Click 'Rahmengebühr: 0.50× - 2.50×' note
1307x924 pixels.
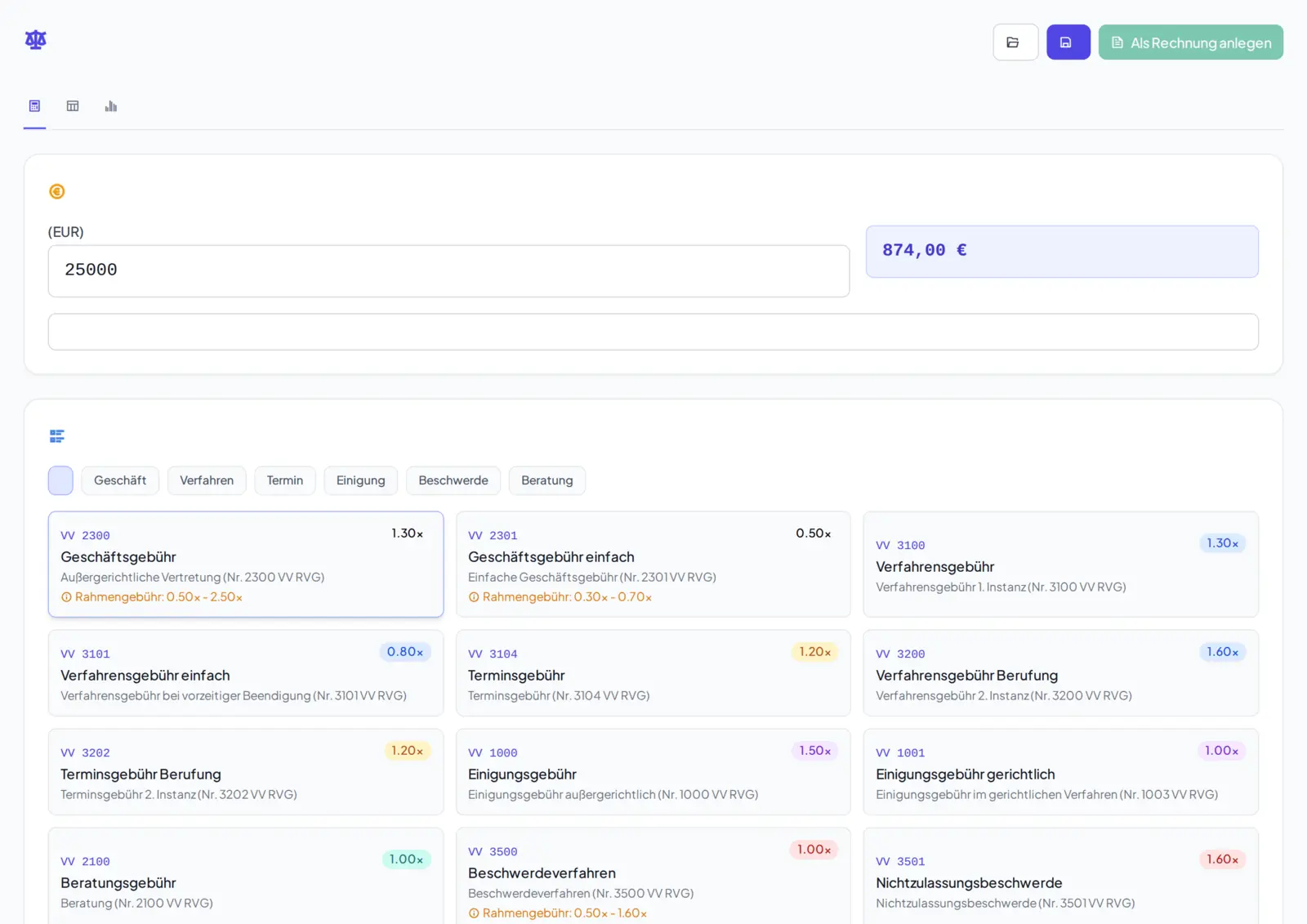point(158,597)
